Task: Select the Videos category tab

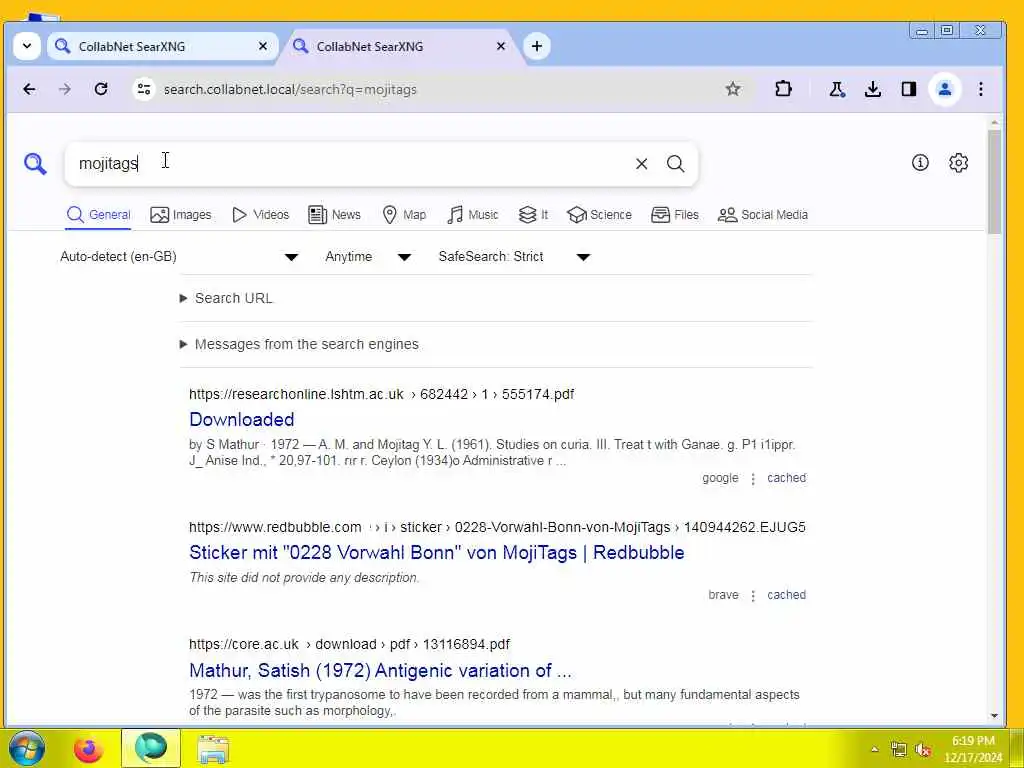Action: click(261, 215)
